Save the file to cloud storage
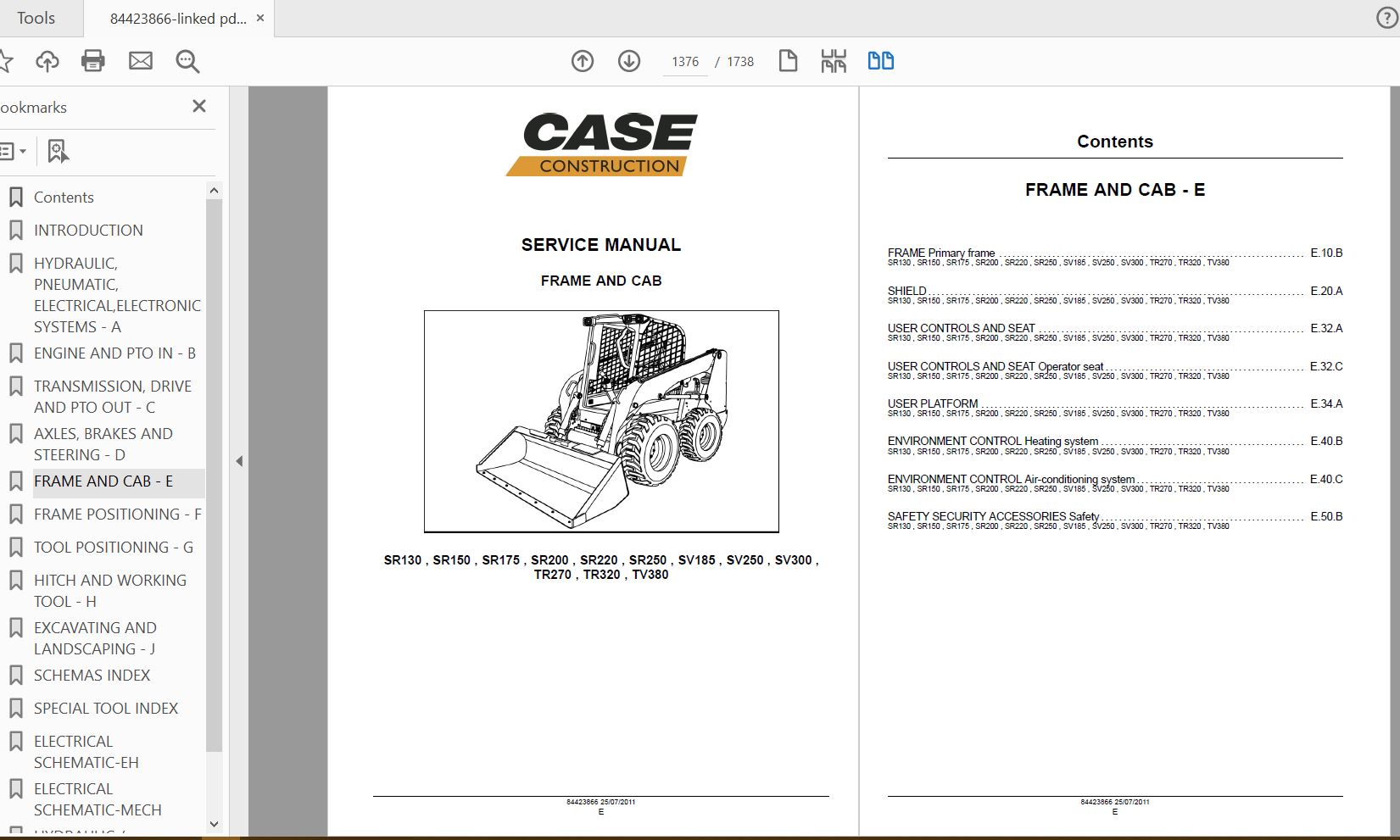The height and width of the screenshot is (840, 1400). tap(48, 60)
